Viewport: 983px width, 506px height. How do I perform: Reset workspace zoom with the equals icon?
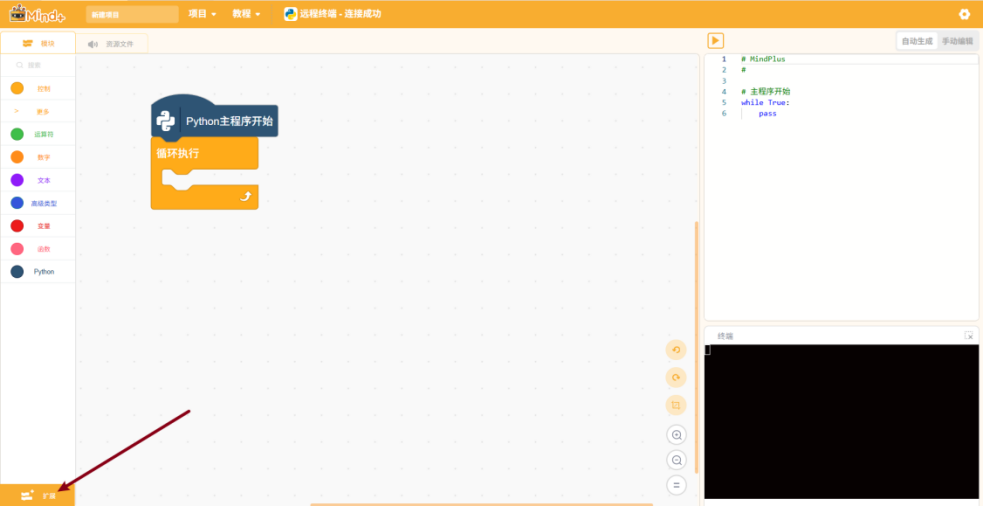click(x=676, y=485)
